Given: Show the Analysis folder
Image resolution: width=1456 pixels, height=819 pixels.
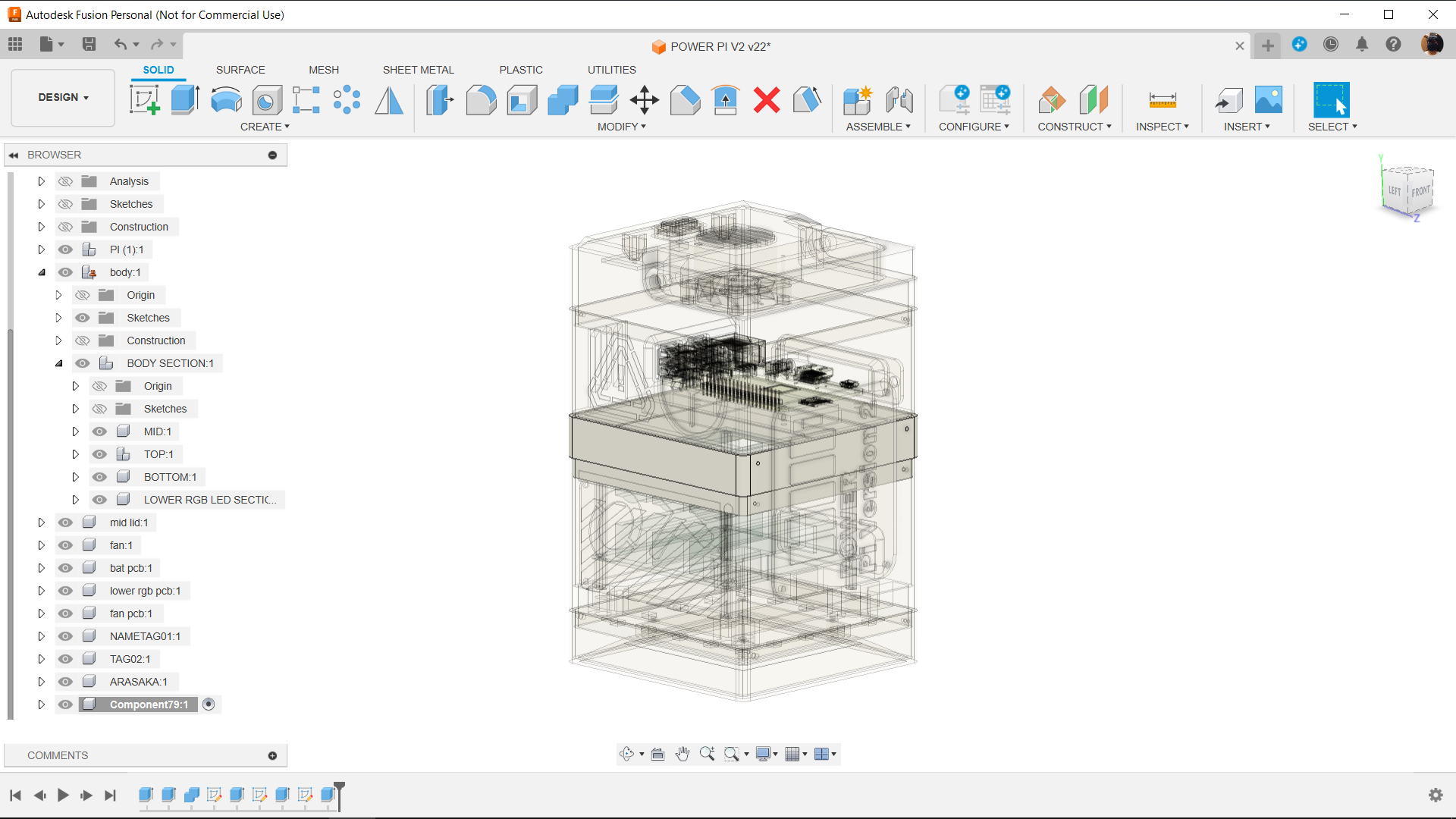Looking at the screenshot, I should (x=66, y=181).
